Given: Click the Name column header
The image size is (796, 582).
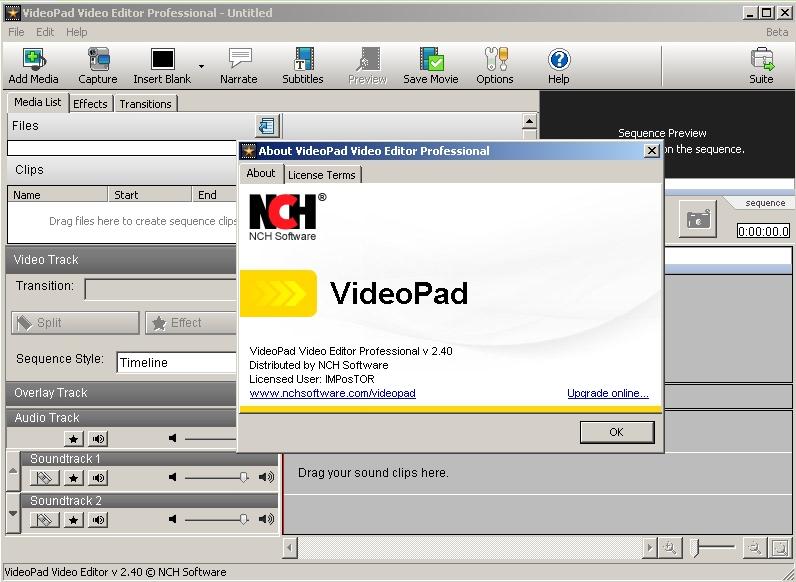Looking at the screenshot, I should (57, 195).
